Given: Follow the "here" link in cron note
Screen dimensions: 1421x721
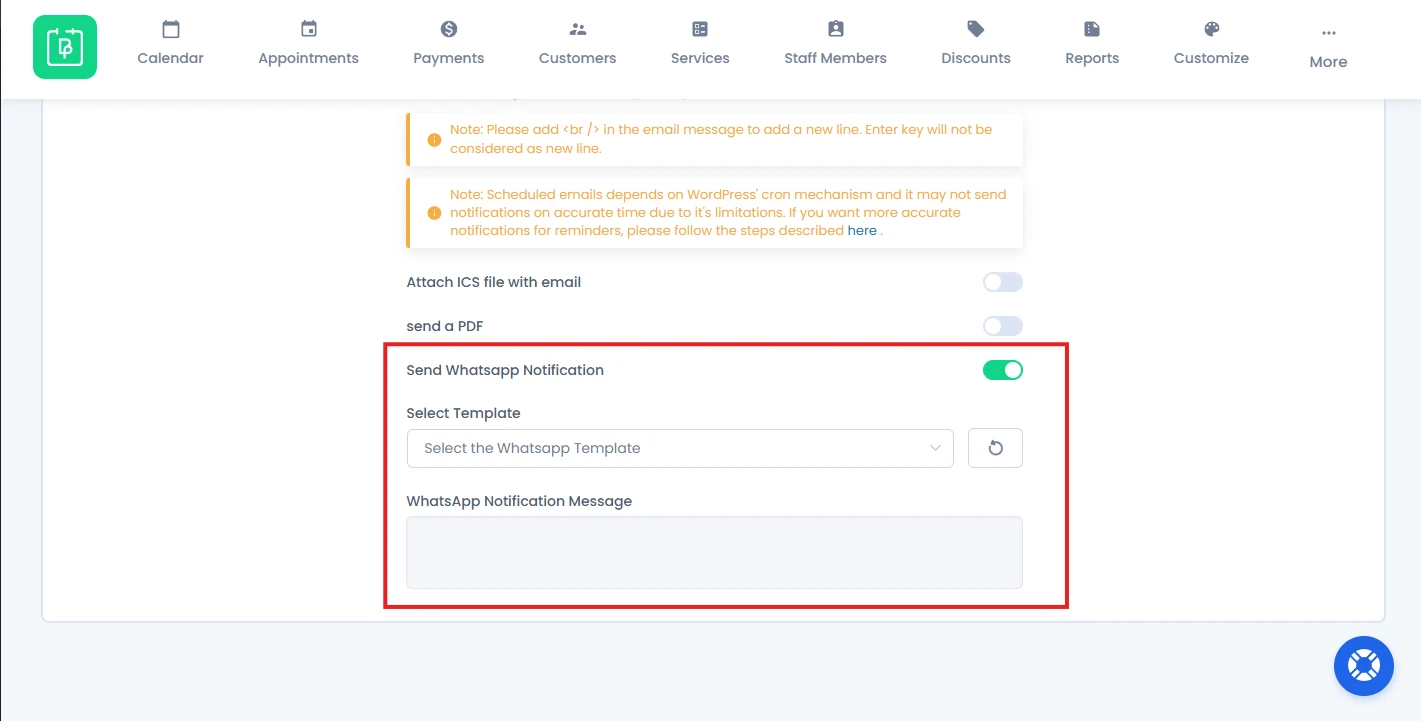Looking at the screenshot, I should (x=862, y=230).
